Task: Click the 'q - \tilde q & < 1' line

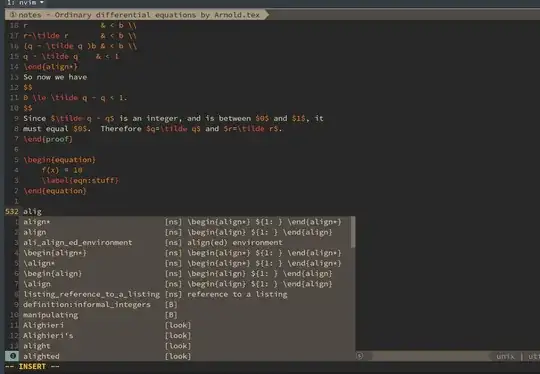Action: pos(71,56)
